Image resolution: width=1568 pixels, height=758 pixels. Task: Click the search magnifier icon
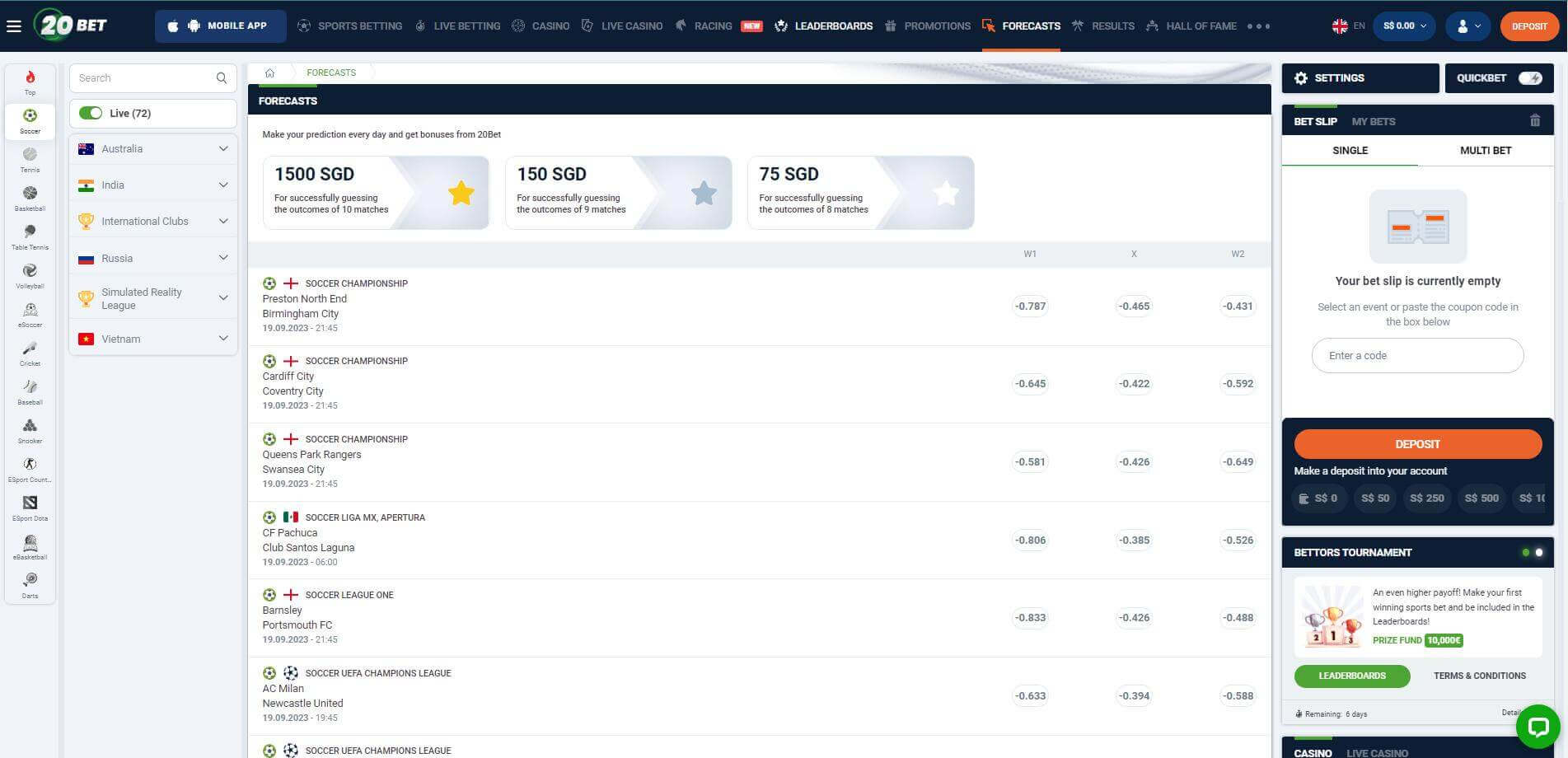point(221,78)
